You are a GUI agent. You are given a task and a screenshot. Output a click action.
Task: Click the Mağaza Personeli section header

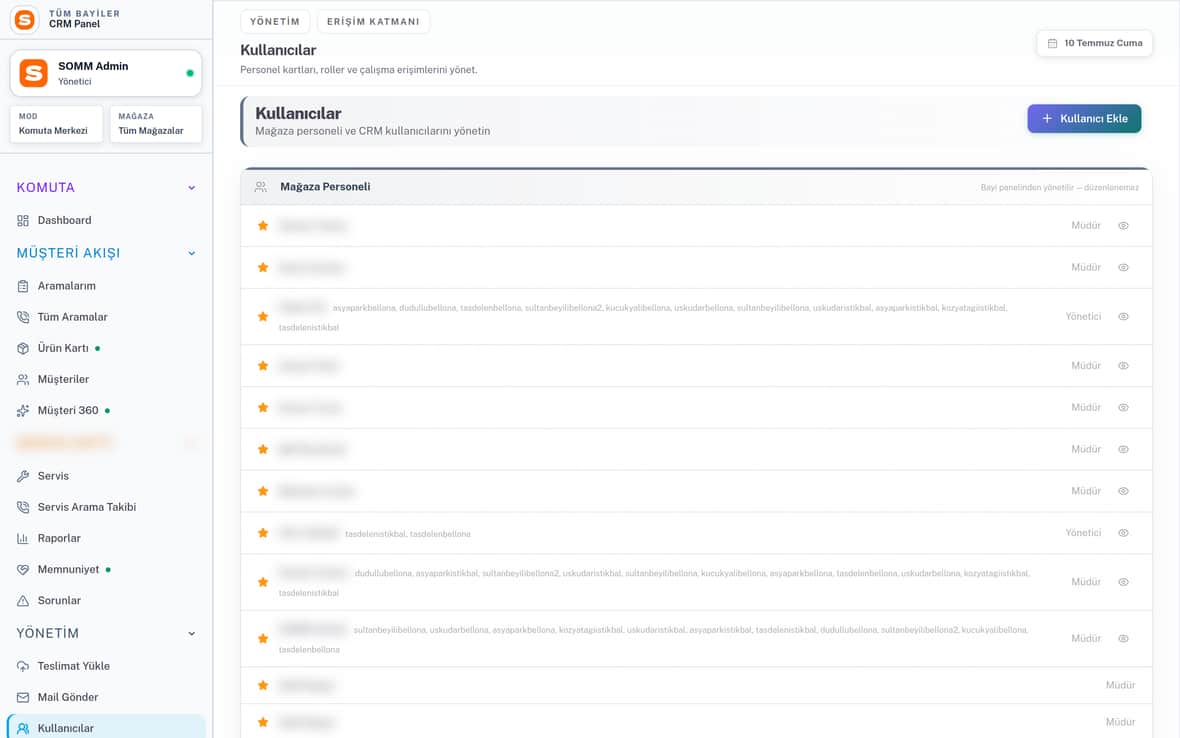696,187
